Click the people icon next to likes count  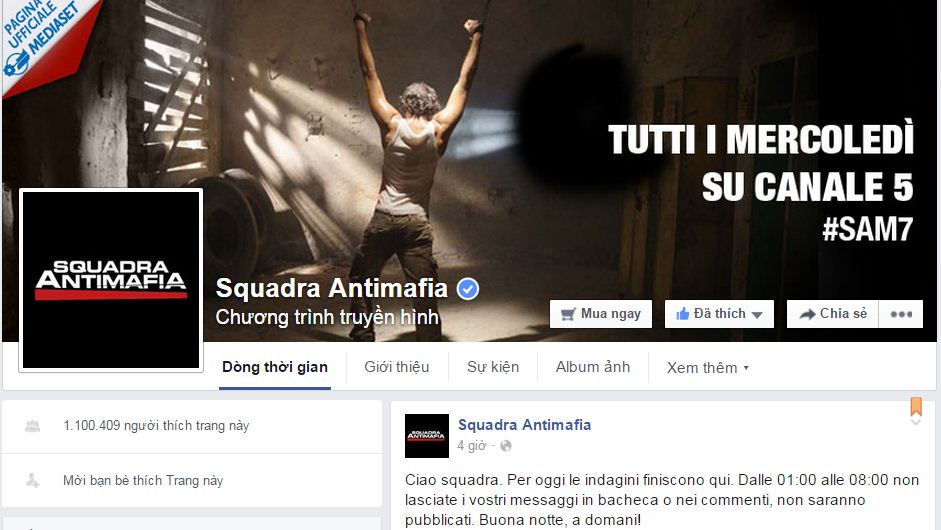tap(32, 426)
